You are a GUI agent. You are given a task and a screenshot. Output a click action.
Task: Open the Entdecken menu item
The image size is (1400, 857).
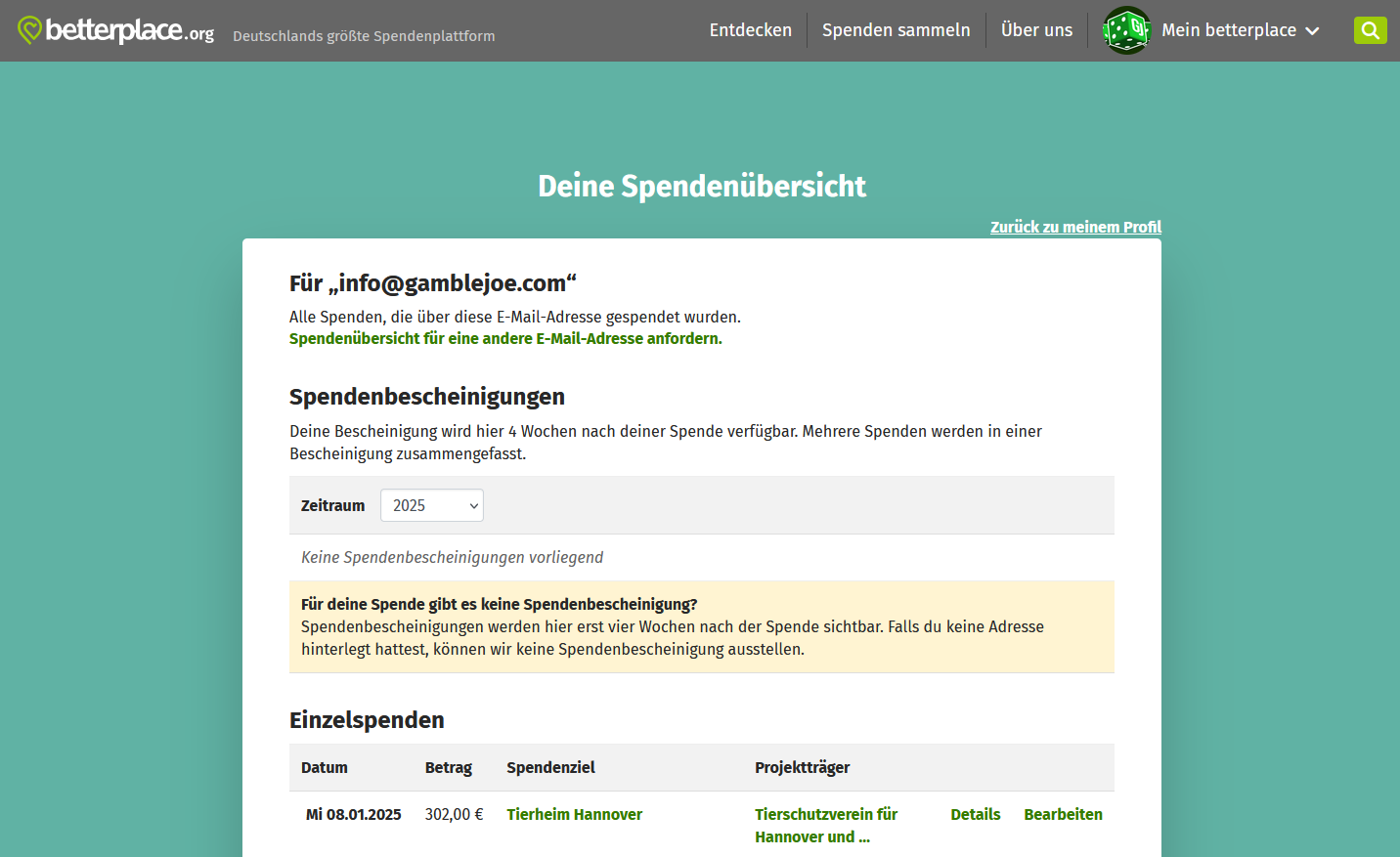(x=751, y=30)
